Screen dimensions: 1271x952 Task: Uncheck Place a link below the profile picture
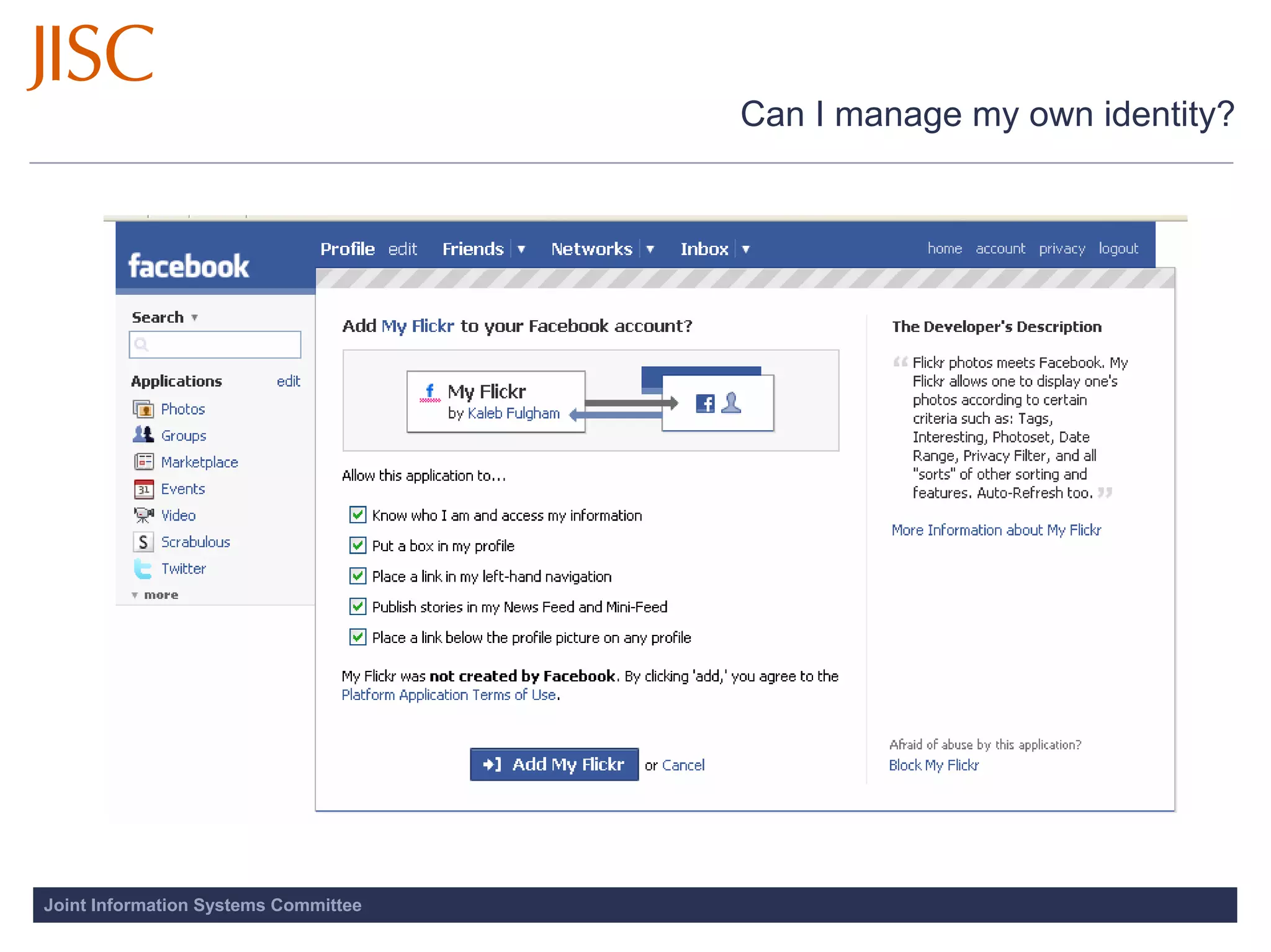357,637
